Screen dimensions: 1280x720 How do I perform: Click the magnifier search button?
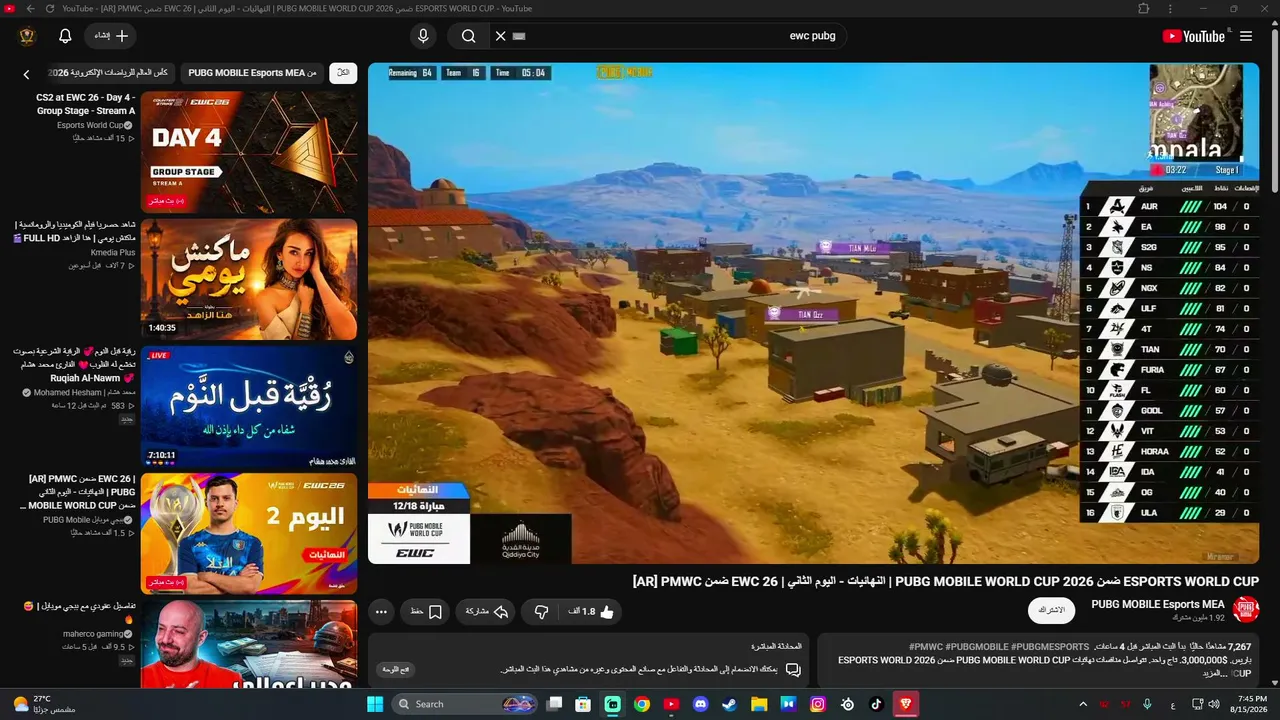468,36
